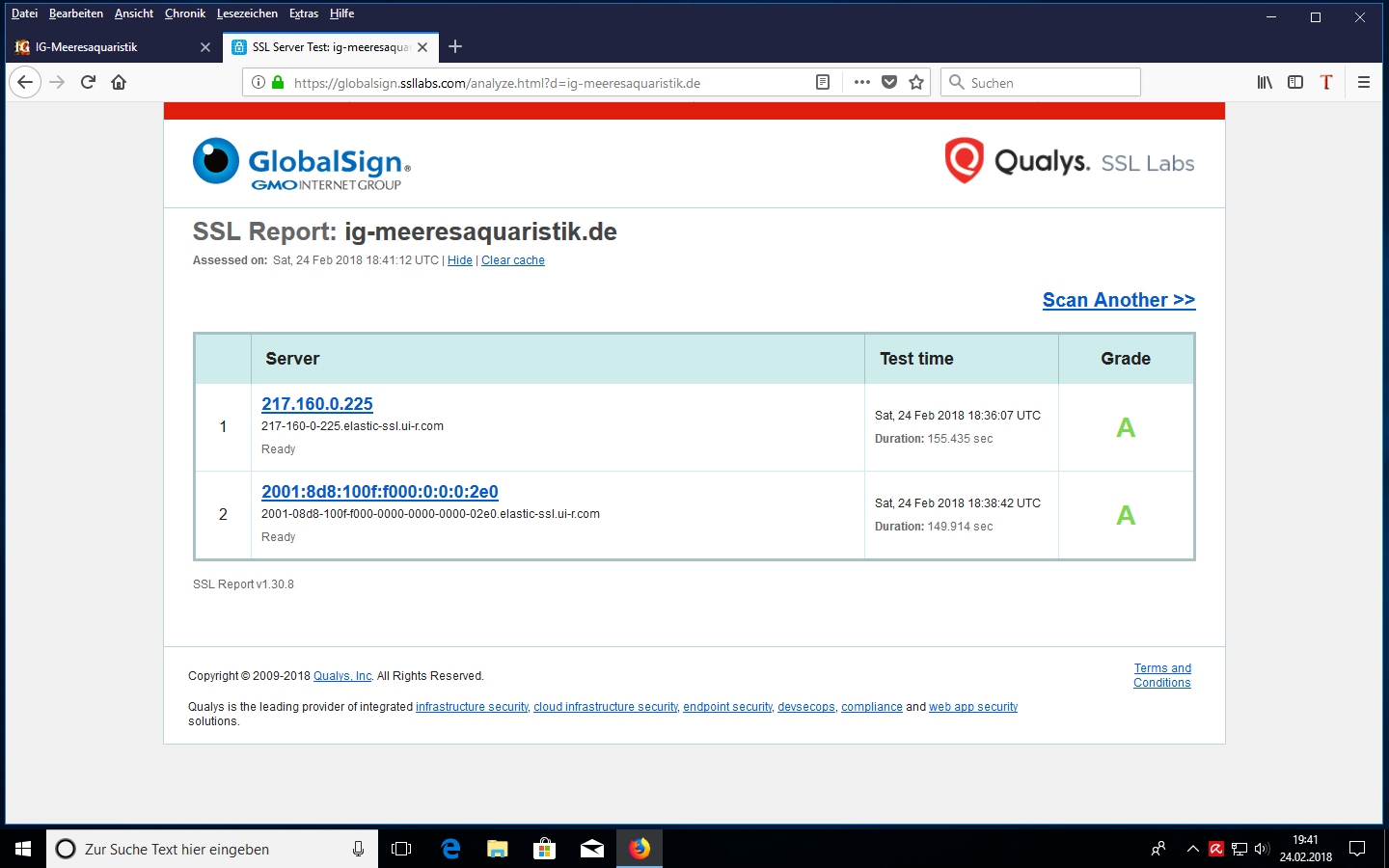Show hidden system tray icons

click(1192, 849)
